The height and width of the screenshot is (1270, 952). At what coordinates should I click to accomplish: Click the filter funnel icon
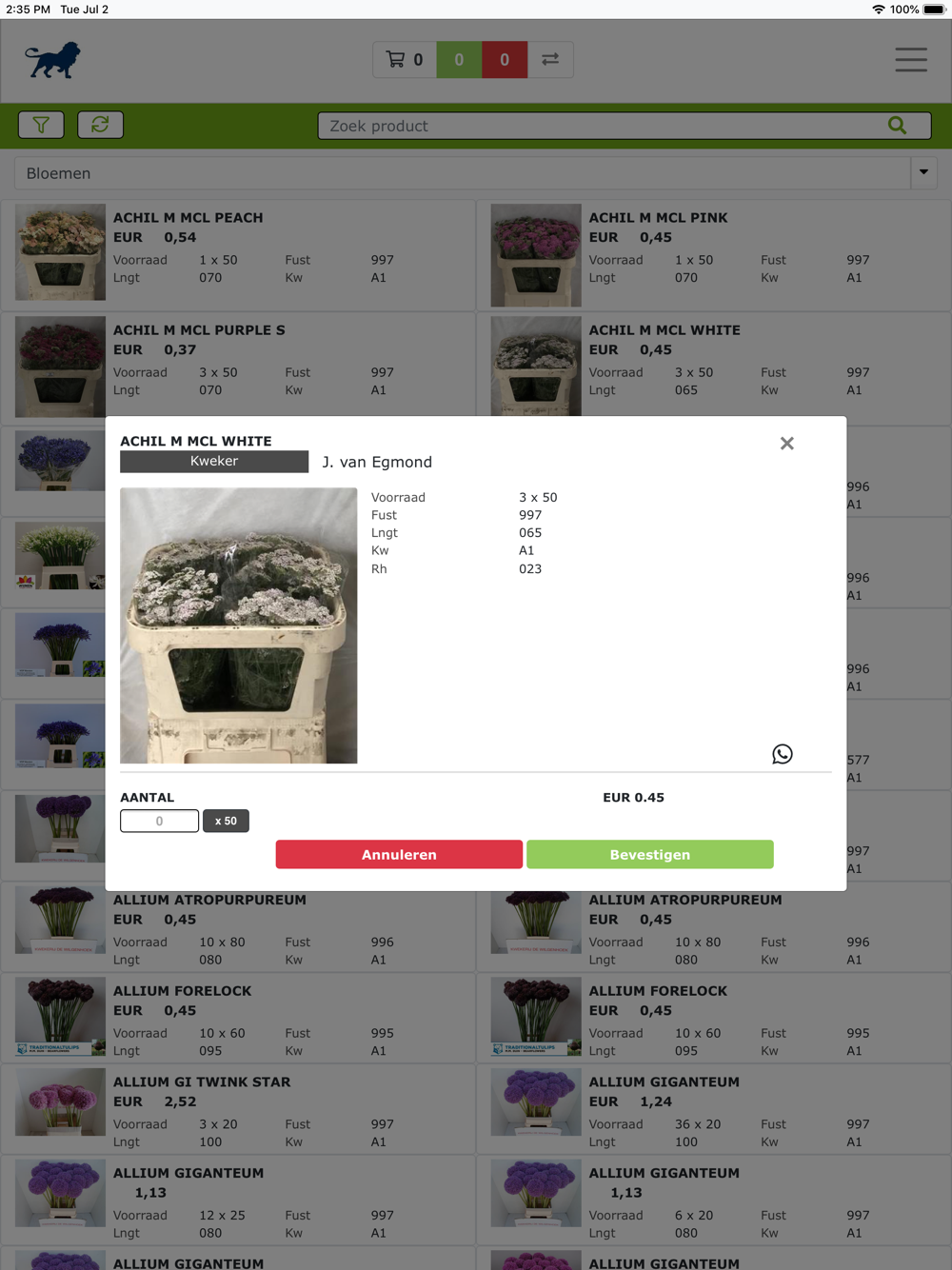pos(41,125)
